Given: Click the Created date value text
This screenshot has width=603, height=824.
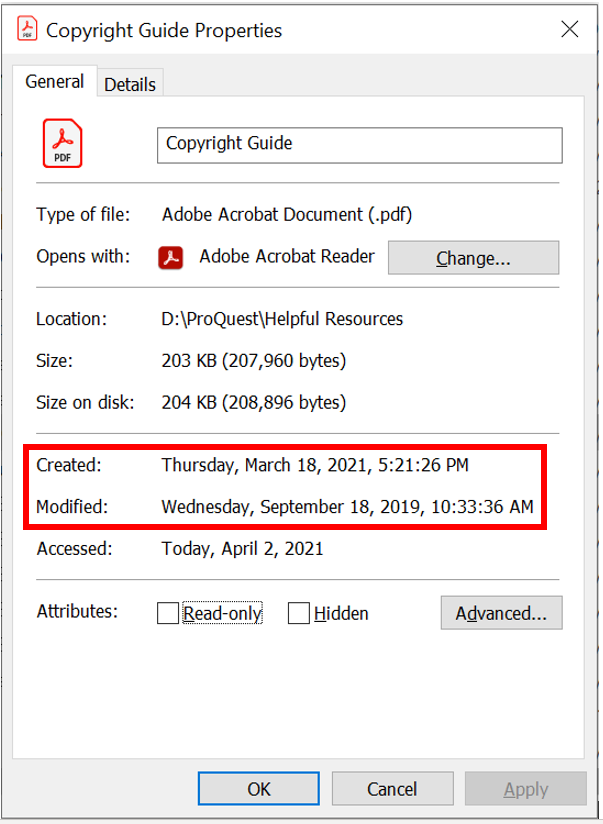Looking at the screenshot, I should tap(315, 465).
